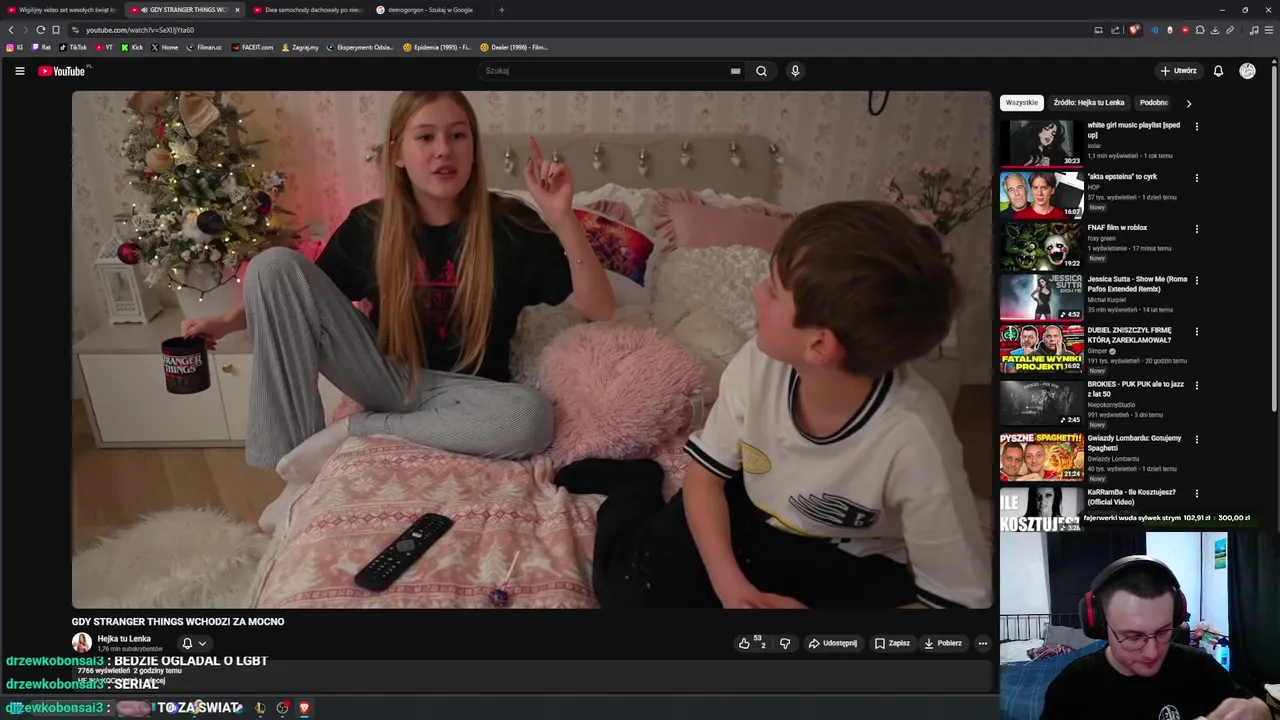Switch to the 'Wigilijny video set' tab
Viewport: 1280px width, 720px height.
click(x=62, y=10)
